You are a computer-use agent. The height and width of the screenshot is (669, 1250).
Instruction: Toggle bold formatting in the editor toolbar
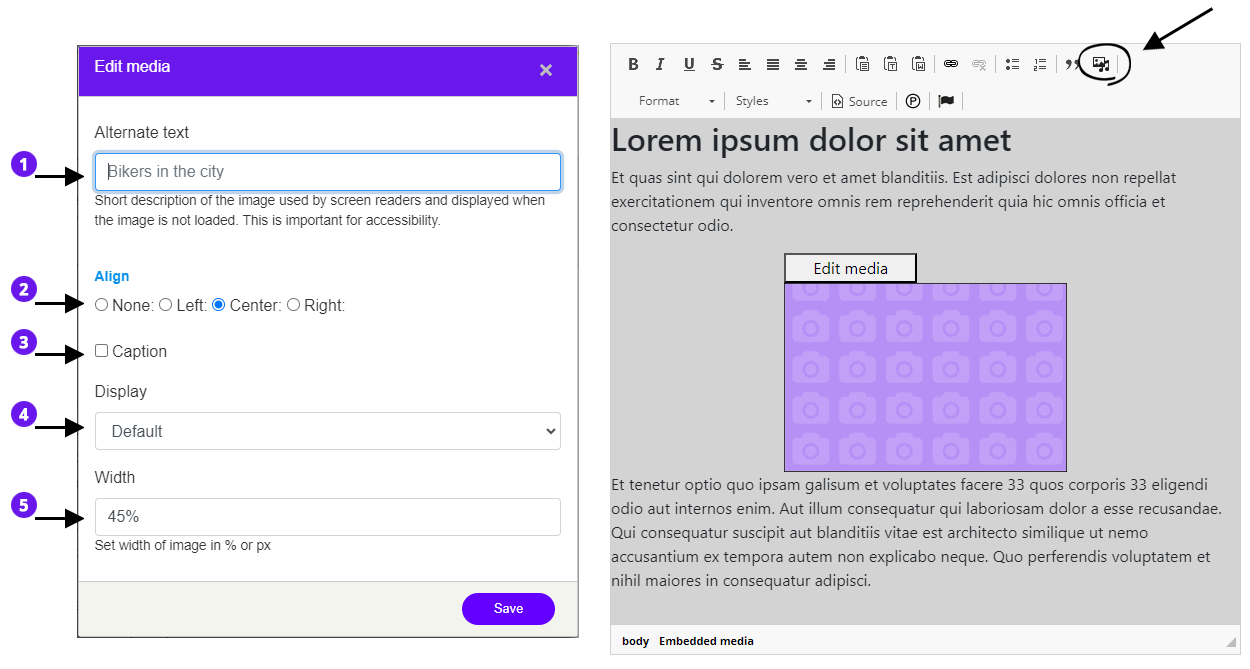pos(633,64)
